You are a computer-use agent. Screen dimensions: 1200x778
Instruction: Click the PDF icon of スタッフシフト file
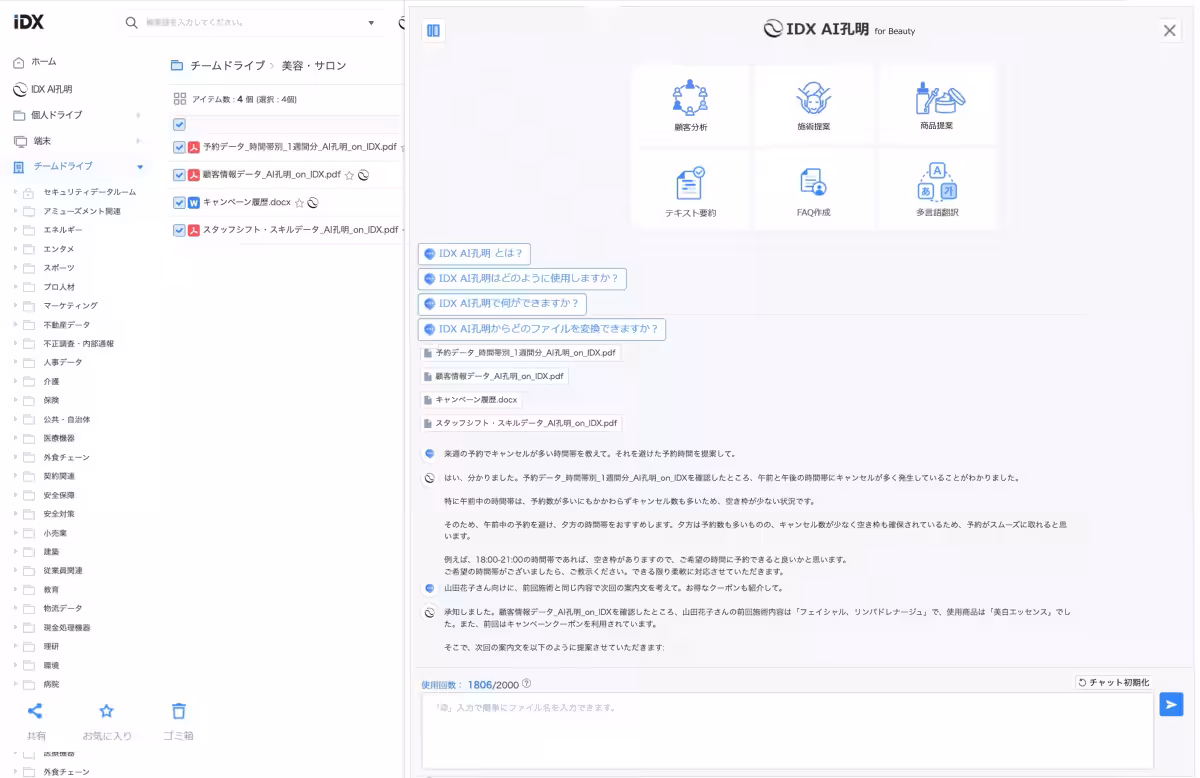pos(194,230)
